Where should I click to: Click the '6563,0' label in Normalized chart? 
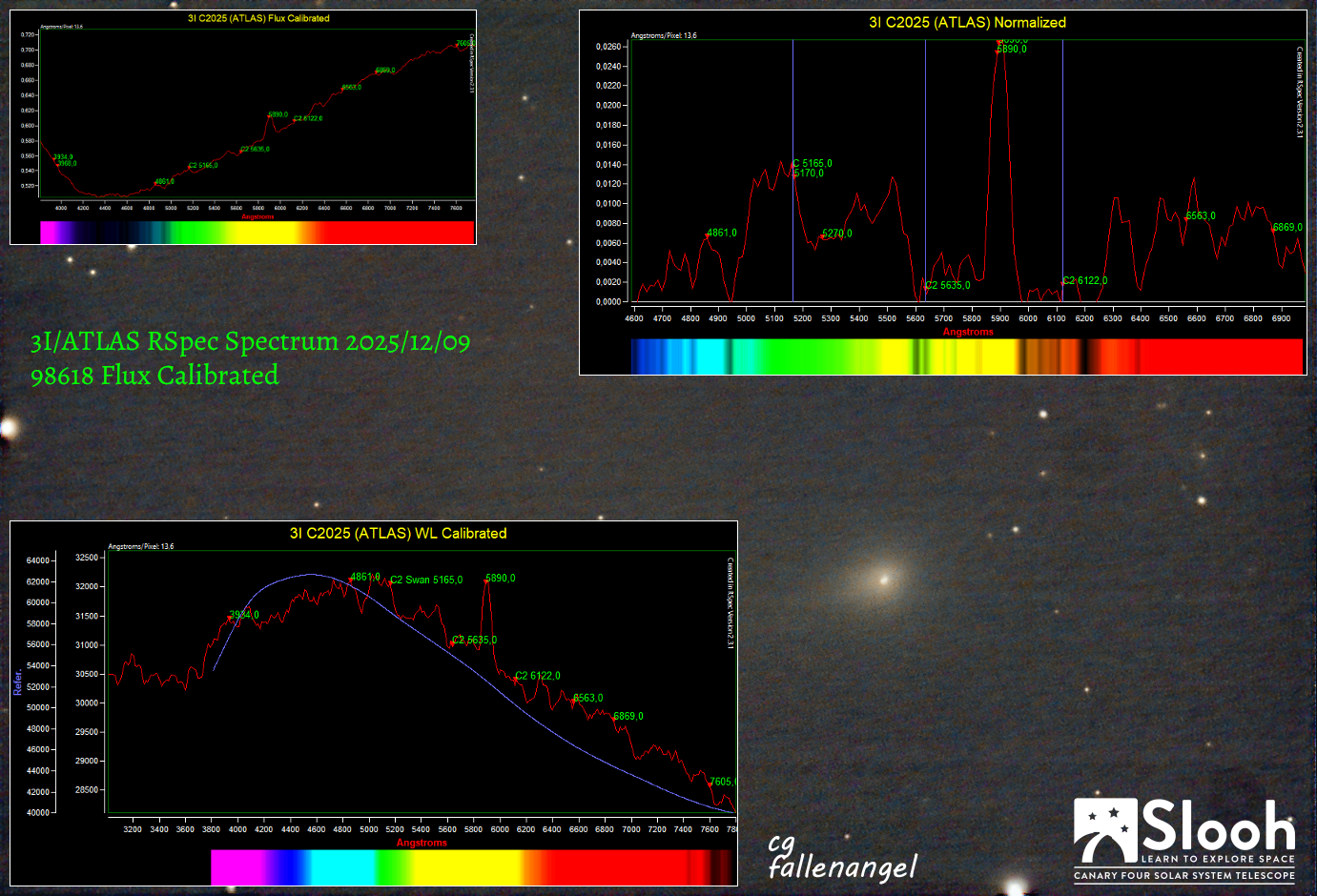click(1201, 216)
